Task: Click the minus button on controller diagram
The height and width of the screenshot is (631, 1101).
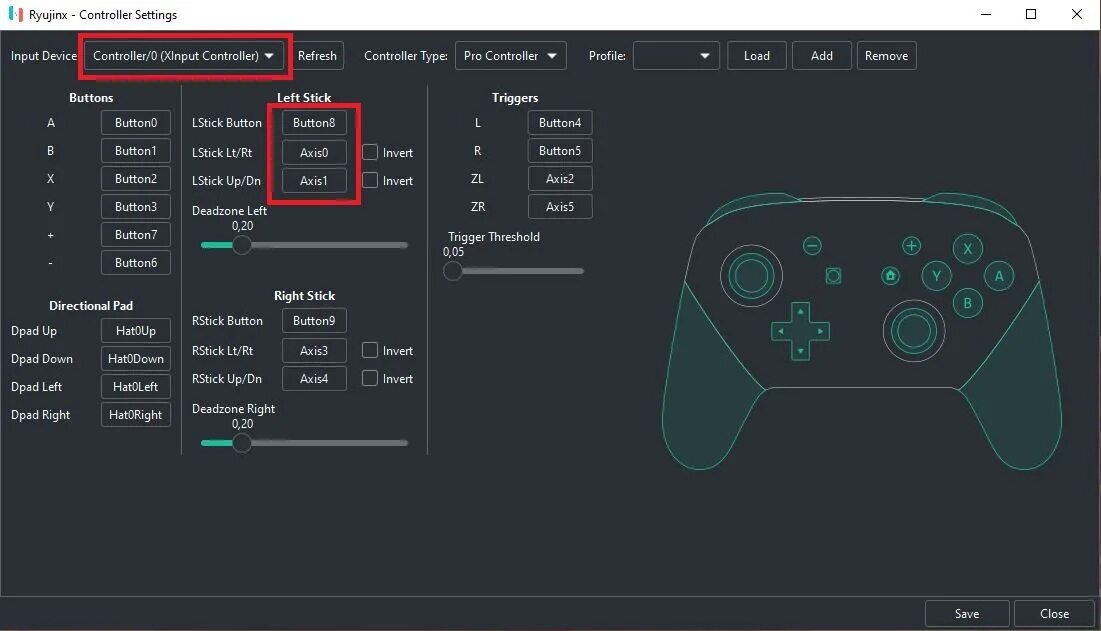Action: point(812,246)
